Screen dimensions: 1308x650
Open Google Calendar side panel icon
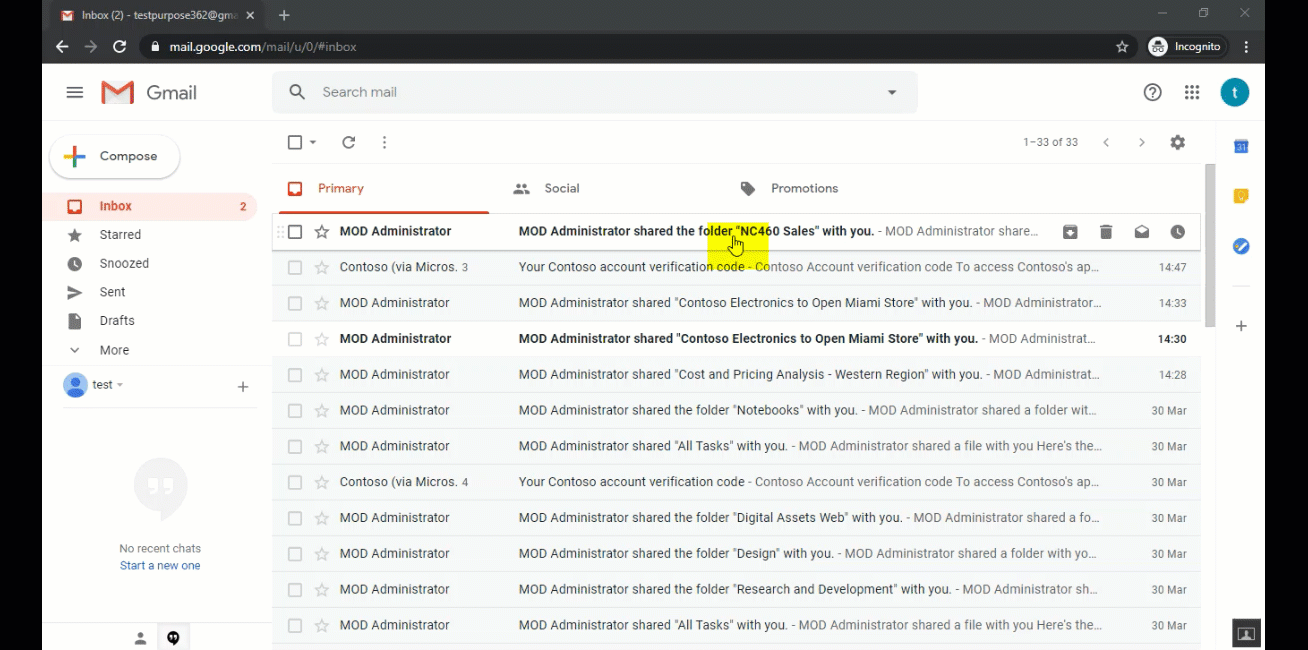click(1241, 147)
